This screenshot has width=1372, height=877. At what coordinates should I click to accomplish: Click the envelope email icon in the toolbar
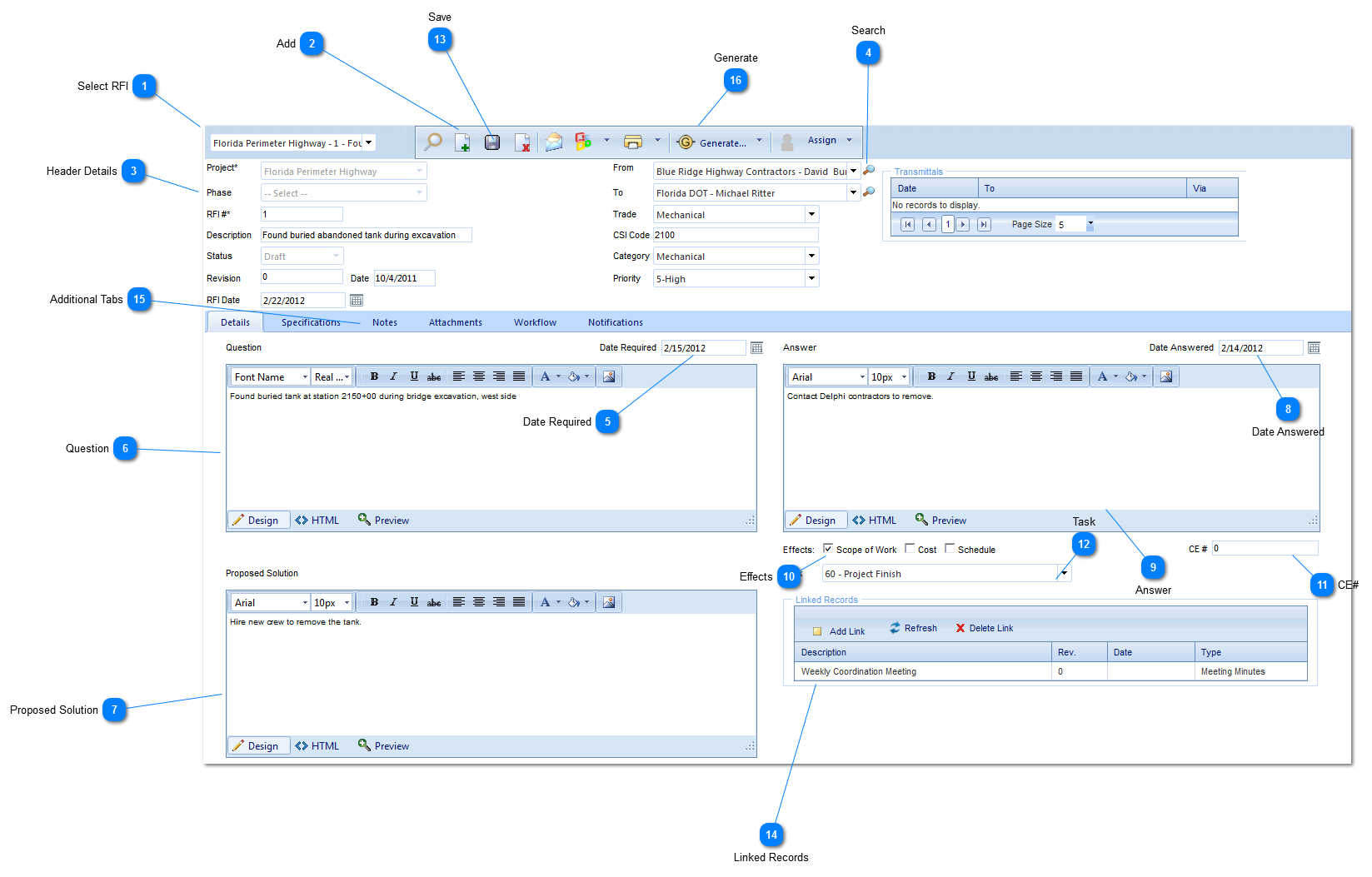click(554, 142)
